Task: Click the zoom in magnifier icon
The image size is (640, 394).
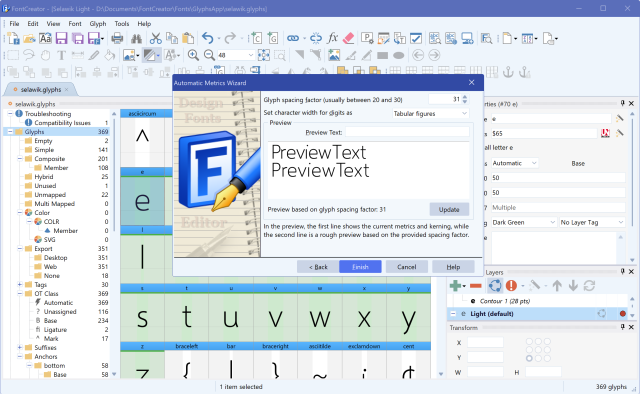Action: [x=193, y=55]
